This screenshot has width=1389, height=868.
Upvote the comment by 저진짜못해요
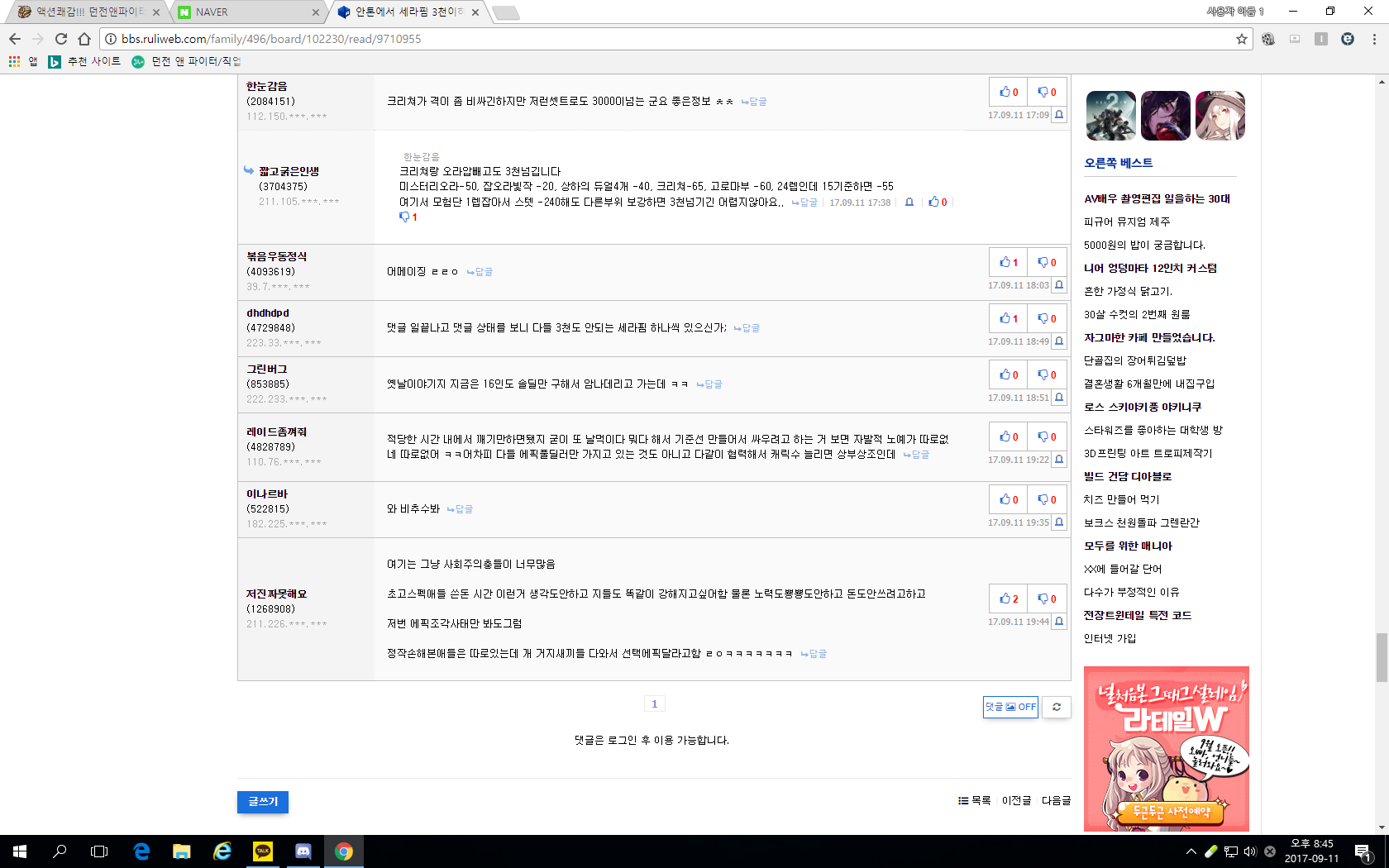[1008, 599]
